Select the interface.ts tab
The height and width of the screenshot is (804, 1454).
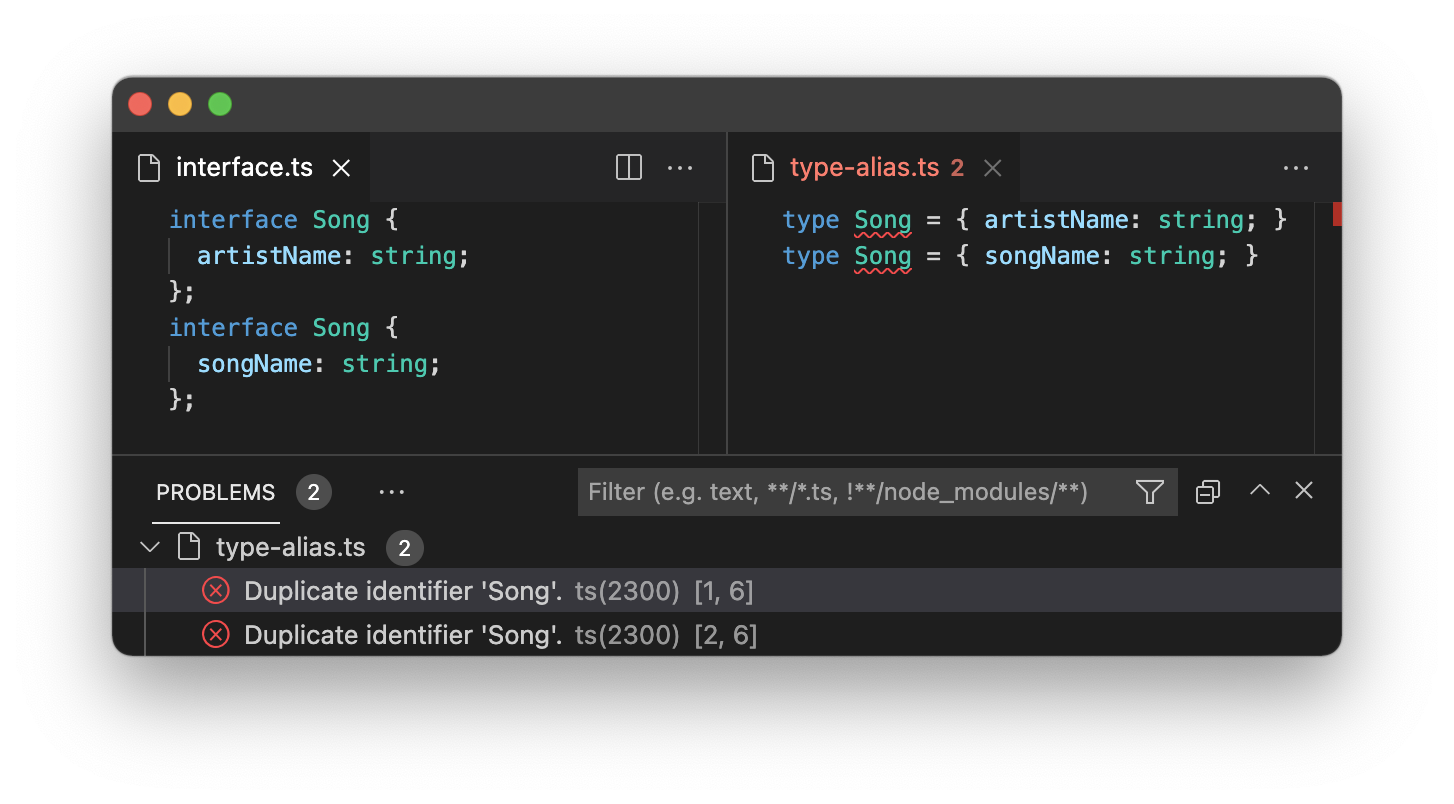244,167
